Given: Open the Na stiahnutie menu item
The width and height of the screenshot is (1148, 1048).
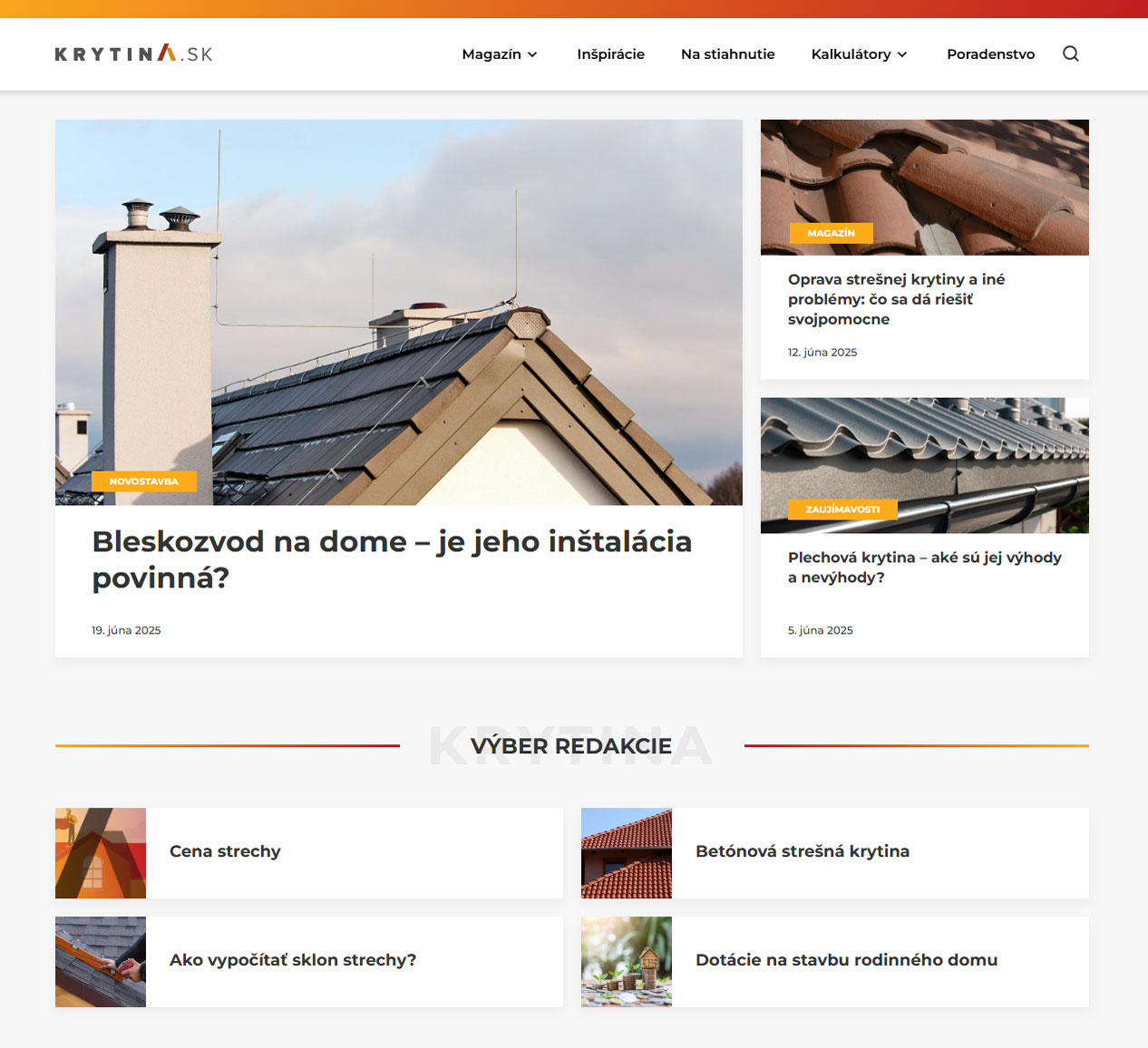Looking at the screenshot, I should (x=728, y=54).
